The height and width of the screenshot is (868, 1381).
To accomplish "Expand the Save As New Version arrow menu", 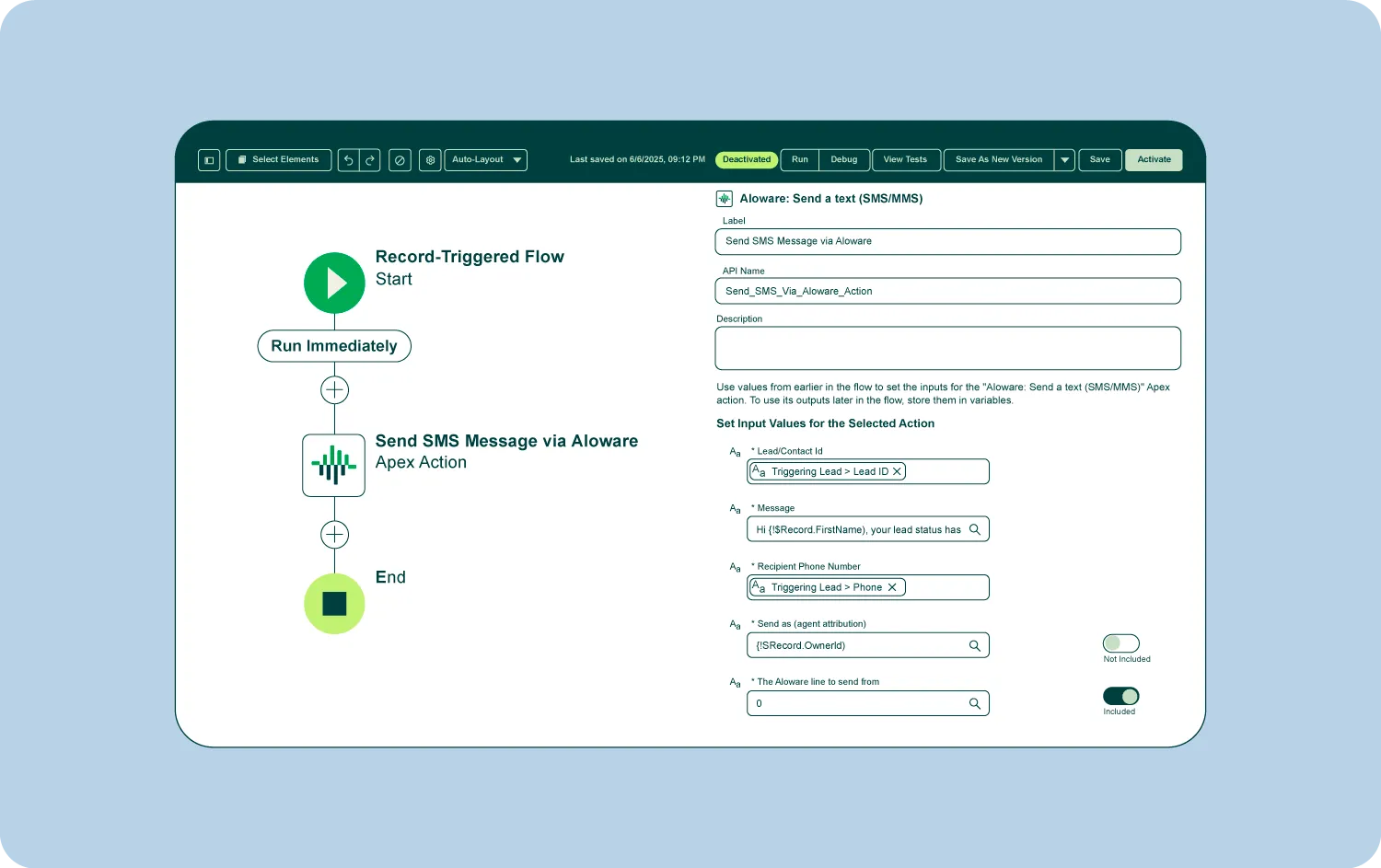I will click(x=1064, y=160).
